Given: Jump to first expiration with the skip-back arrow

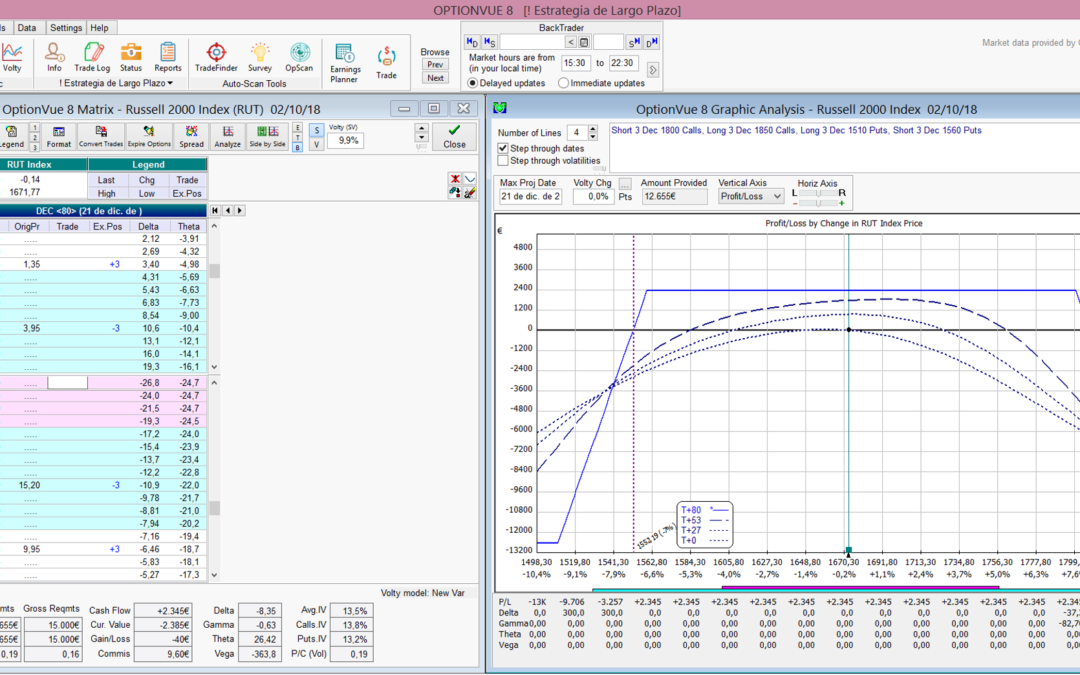Looking at the screenshot, I should [x=216, y=211].
